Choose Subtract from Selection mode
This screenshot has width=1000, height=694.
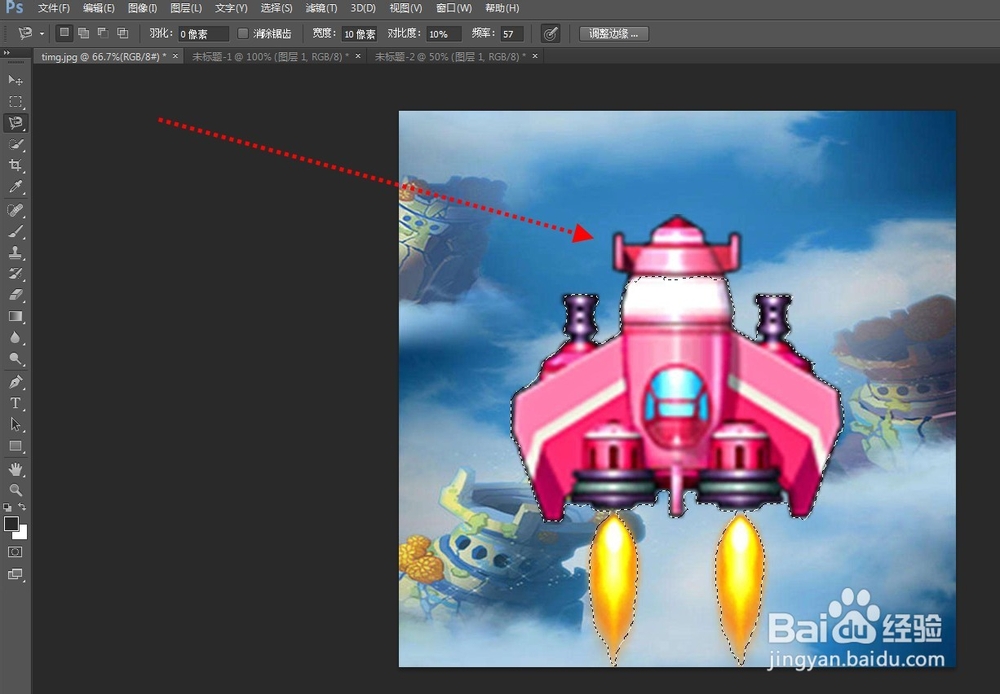point(103,33)
